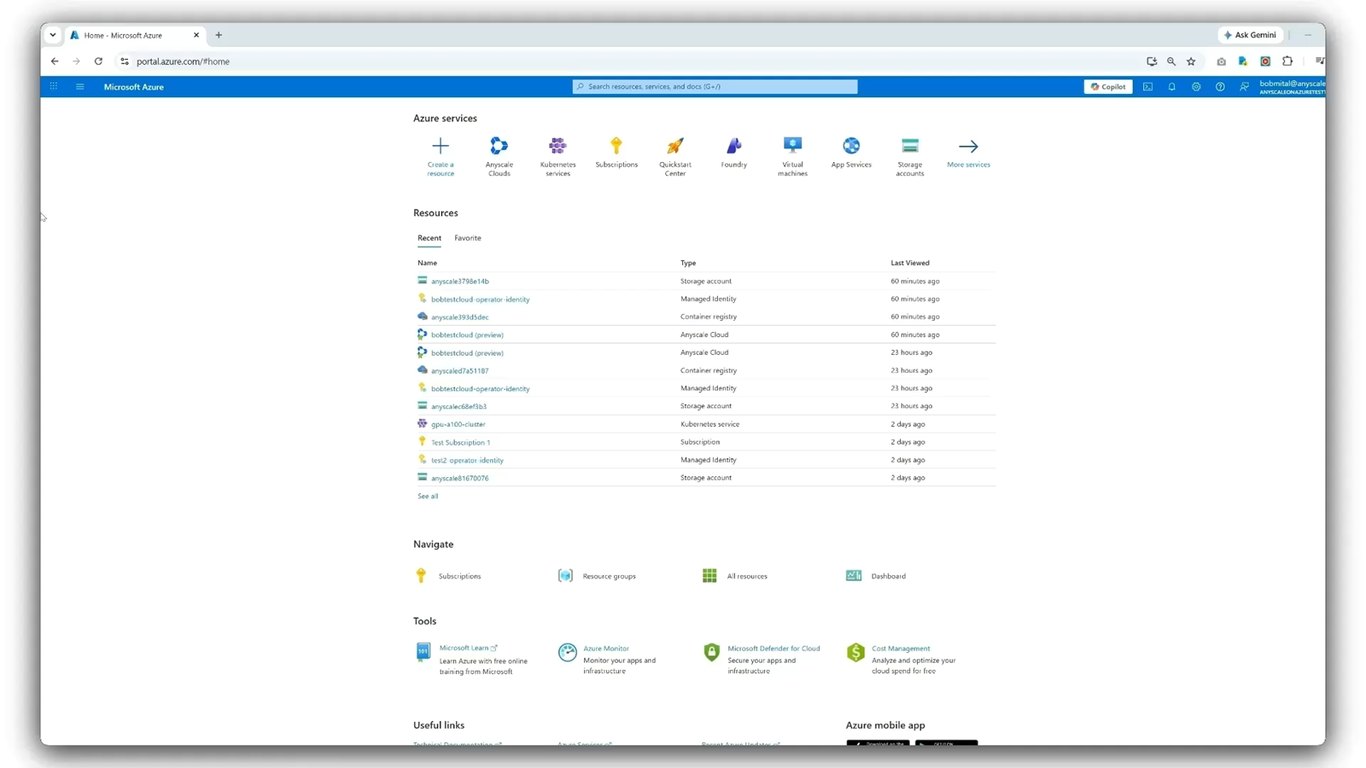Screen dimensions: 1366x768
Task: Open the Feedback icon in header
Action: click(x=1244, y=87)
